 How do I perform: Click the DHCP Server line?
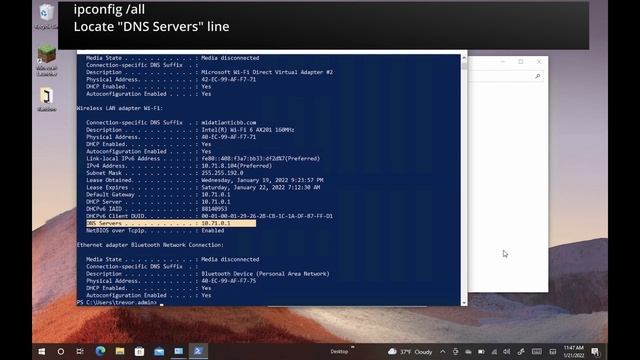tap(158, 202)
